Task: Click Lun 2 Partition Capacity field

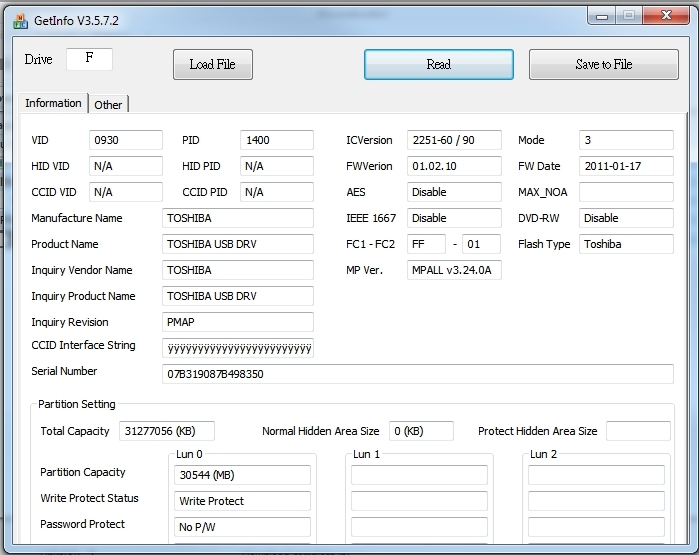Action: coord(596,475)
